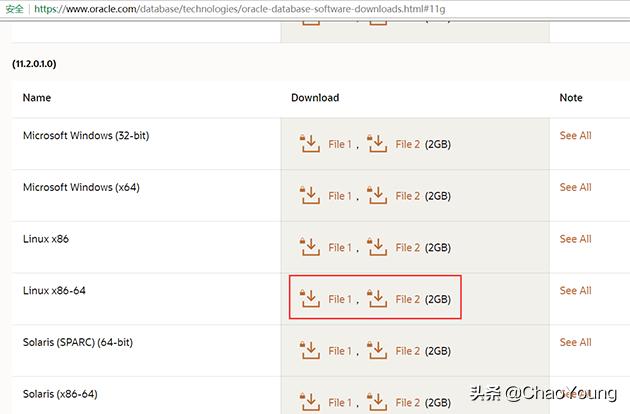Select the Solaris (SPARC) (64-bit) row name
The height and width of the screenshot is (414, 630).
78,342
